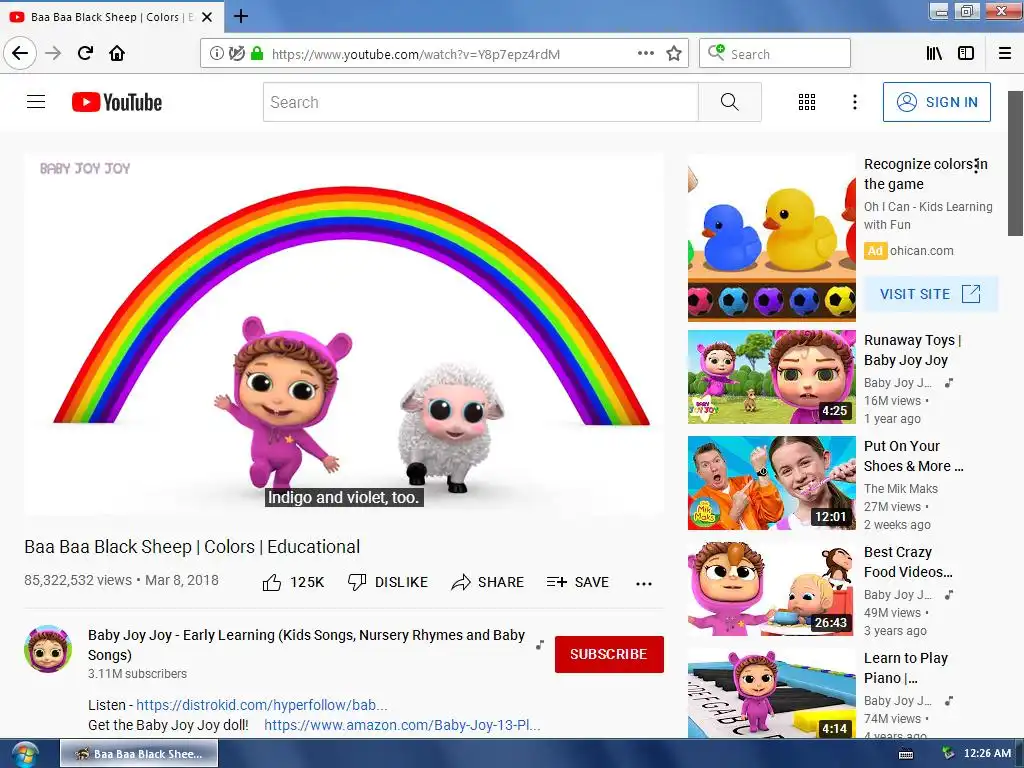This screenshot has height=768, width=1024.
Task: Select the Baa Baa Black Sheep browser tab
Action: (111, 17)
